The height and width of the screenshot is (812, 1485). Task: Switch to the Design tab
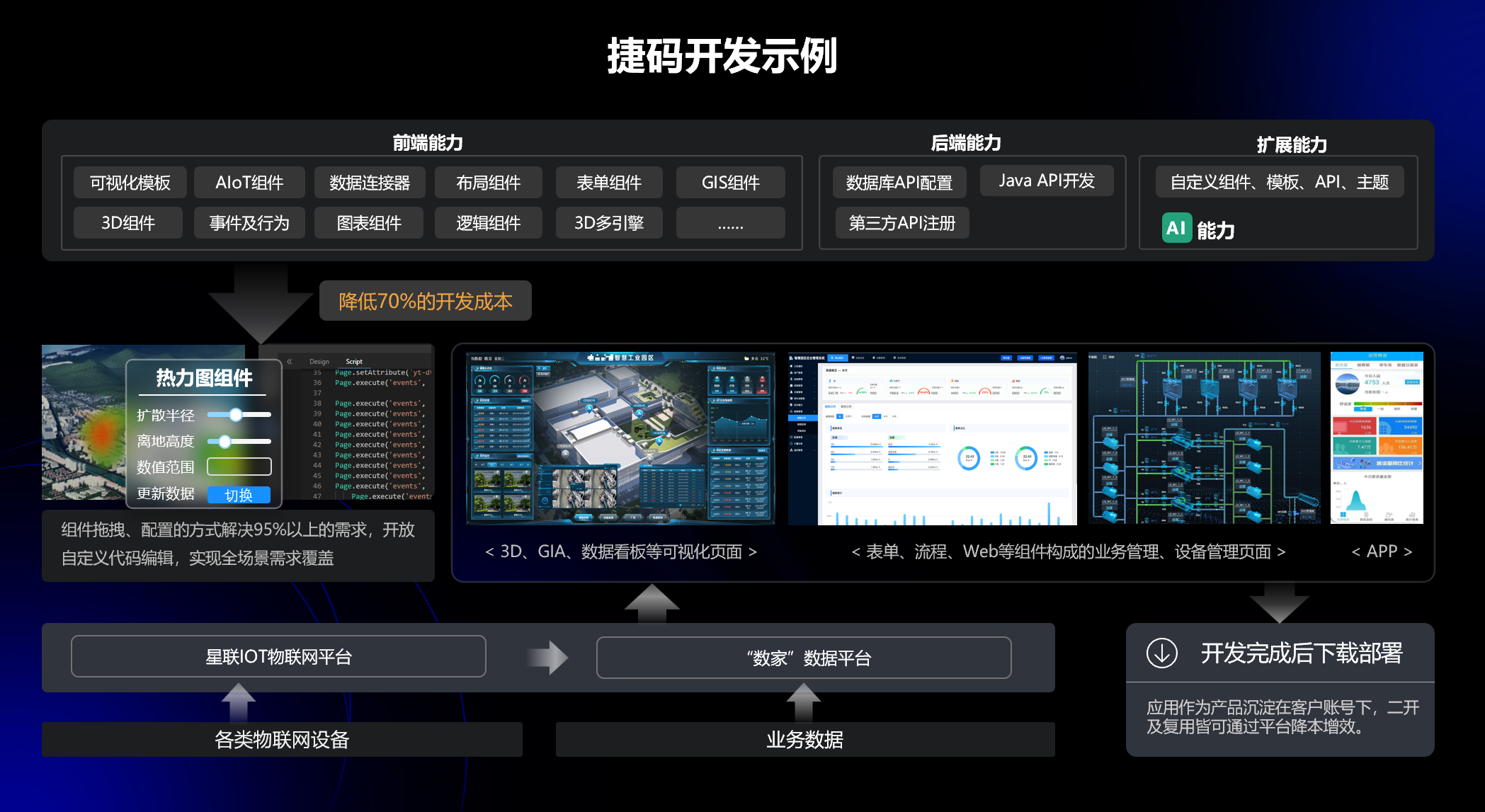[319, 362]
